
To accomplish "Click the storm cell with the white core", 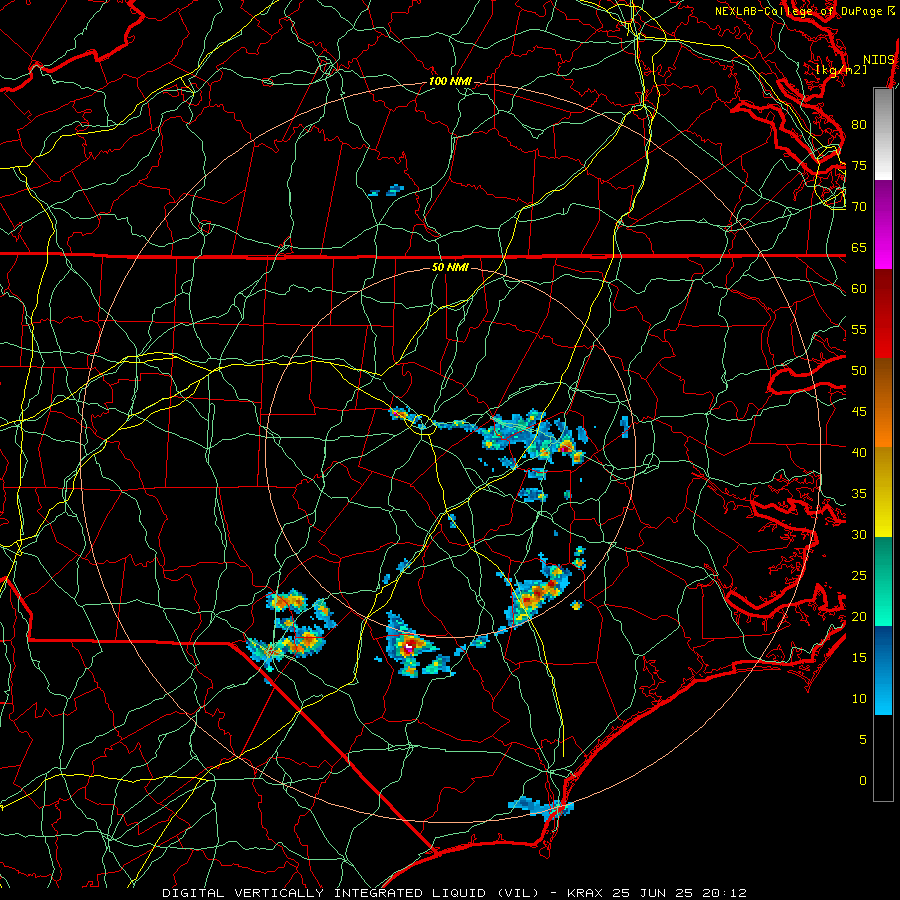I will [x=409, y=646].
